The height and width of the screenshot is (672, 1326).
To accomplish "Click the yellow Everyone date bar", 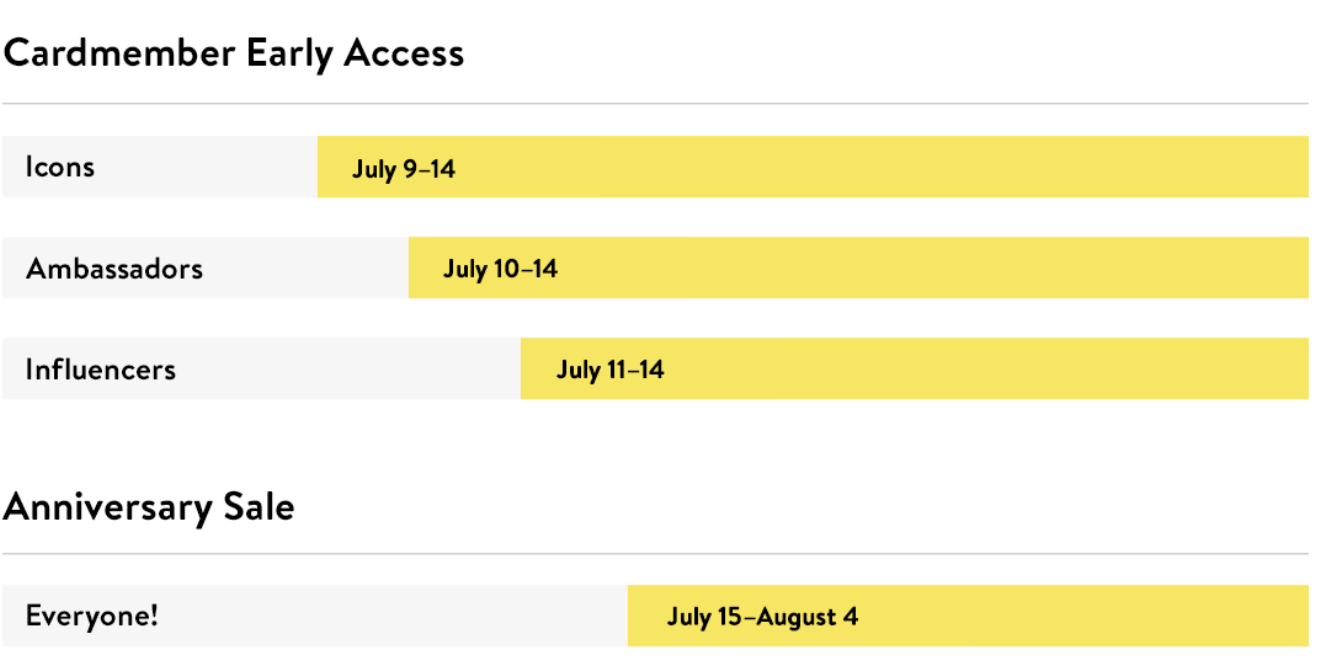I will [968, 616].
